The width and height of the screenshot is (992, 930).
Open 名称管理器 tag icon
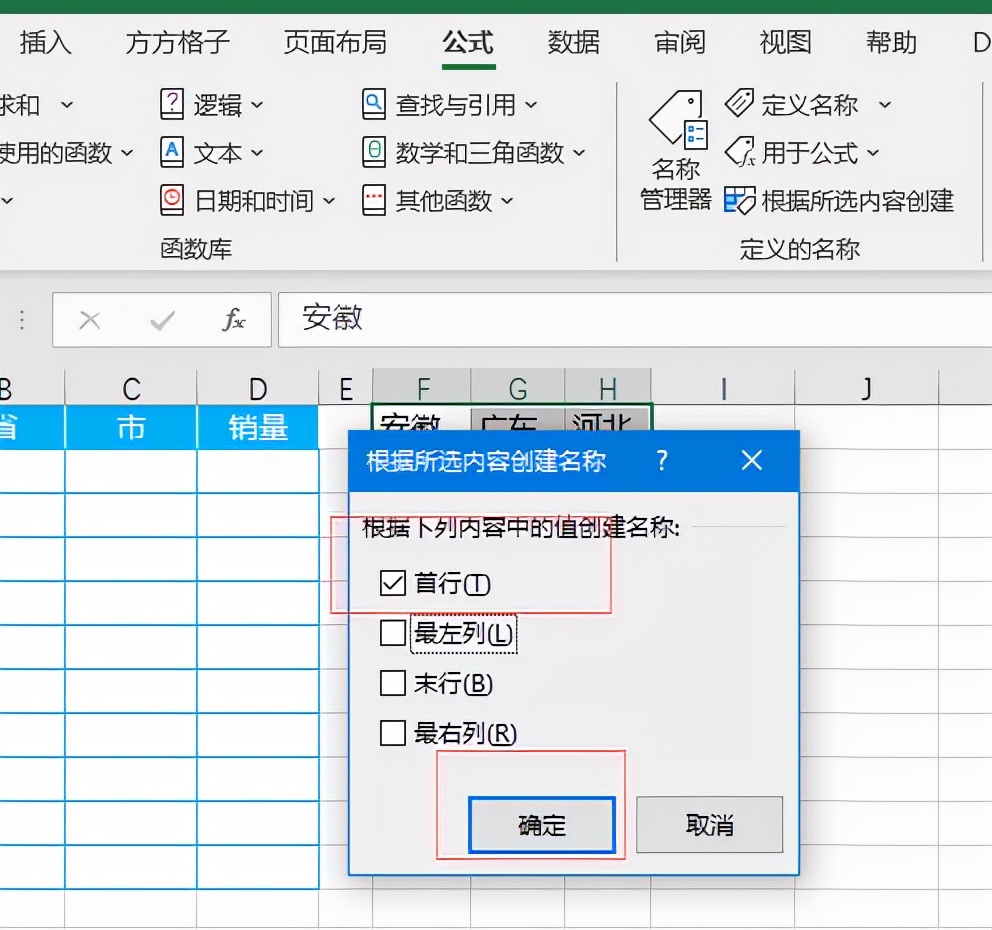click(678, 119)
